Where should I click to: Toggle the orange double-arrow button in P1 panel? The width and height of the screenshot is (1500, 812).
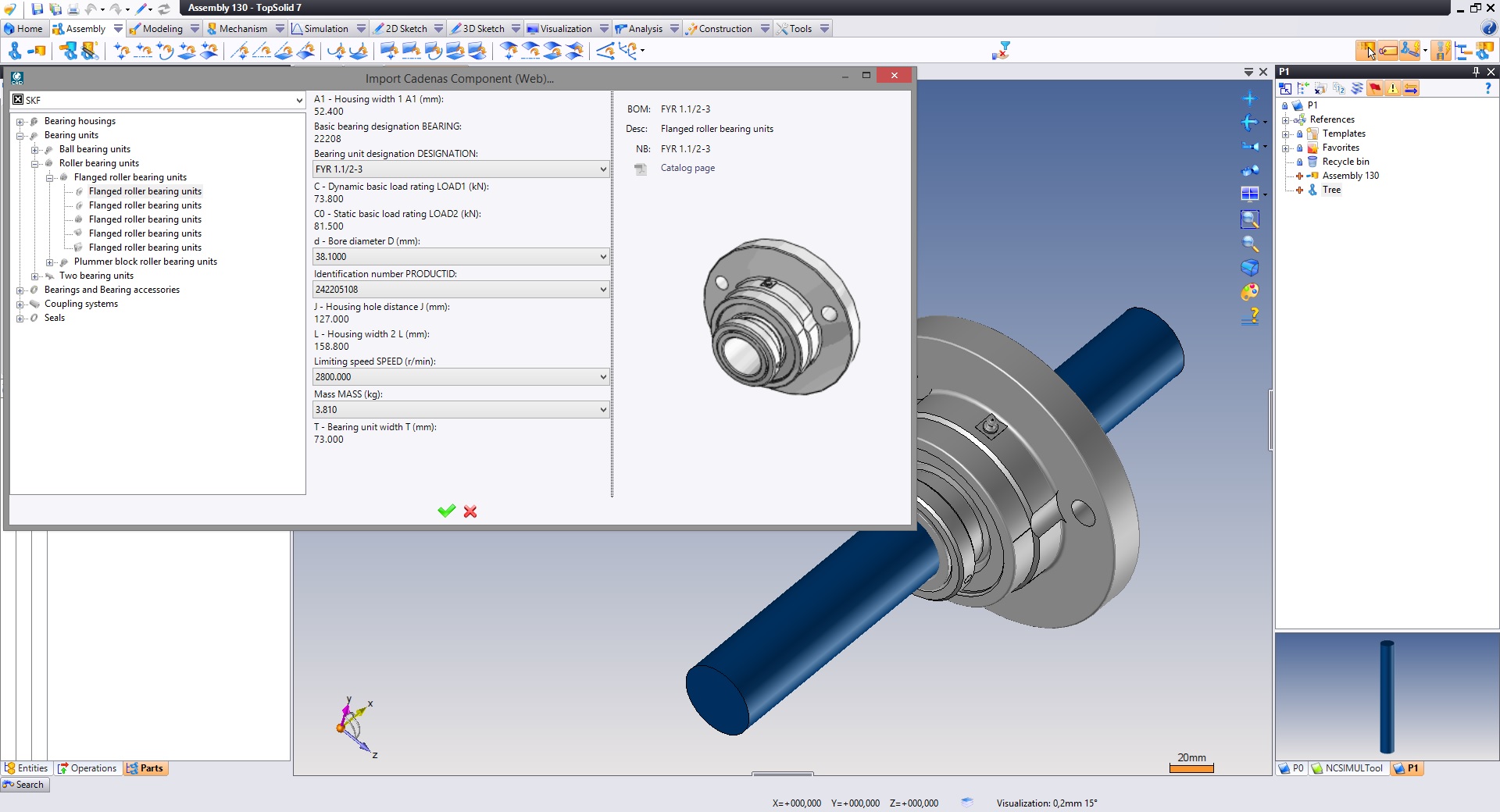(1411, 88)
